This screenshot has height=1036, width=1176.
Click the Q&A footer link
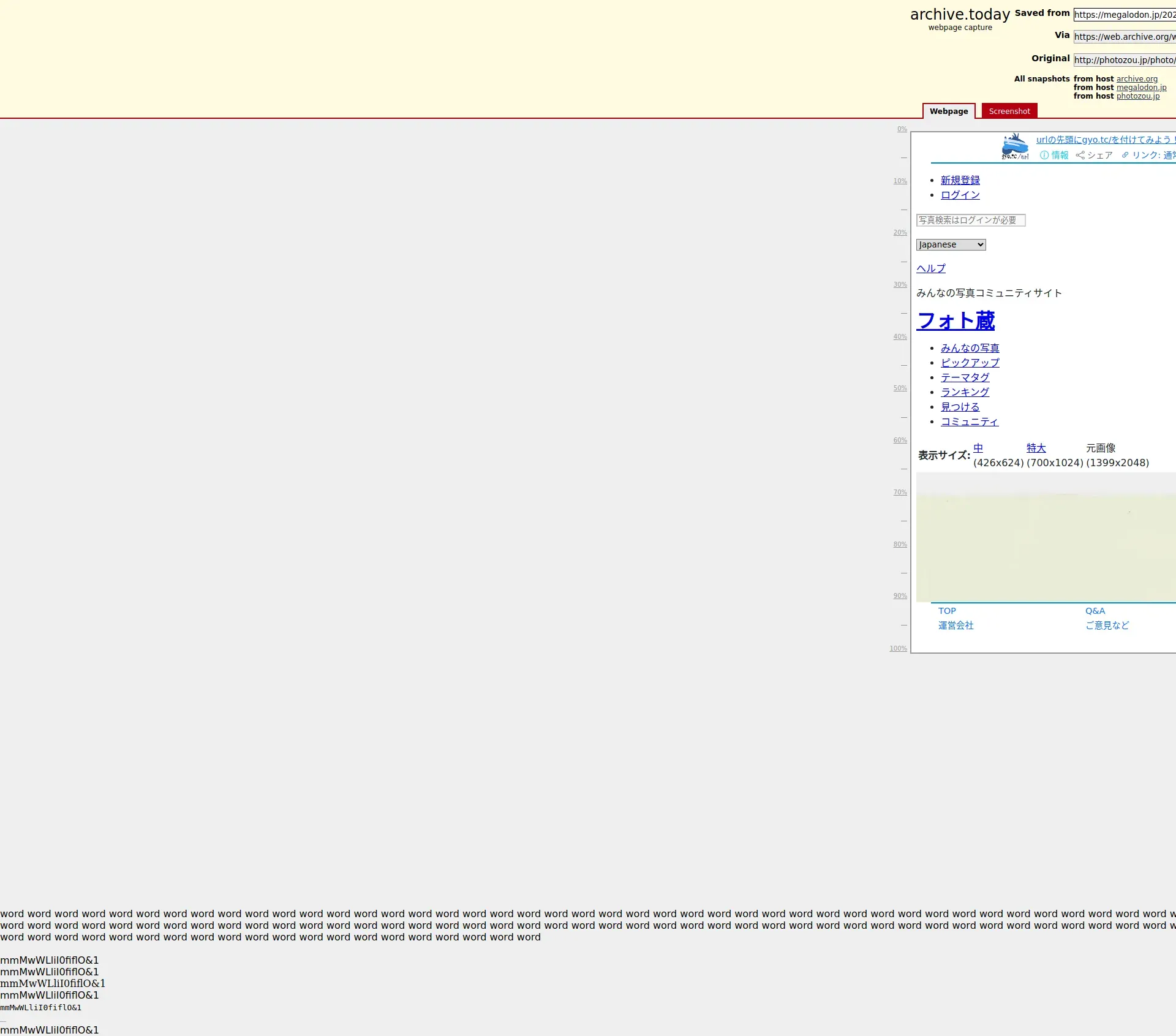point(1095,611)
